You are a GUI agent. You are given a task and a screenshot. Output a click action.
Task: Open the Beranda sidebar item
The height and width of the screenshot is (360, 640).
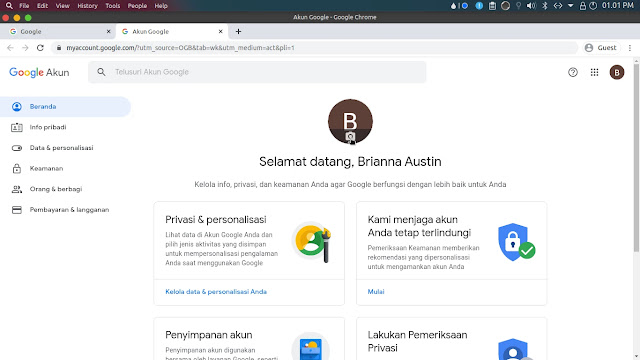[x=65, y=107]
